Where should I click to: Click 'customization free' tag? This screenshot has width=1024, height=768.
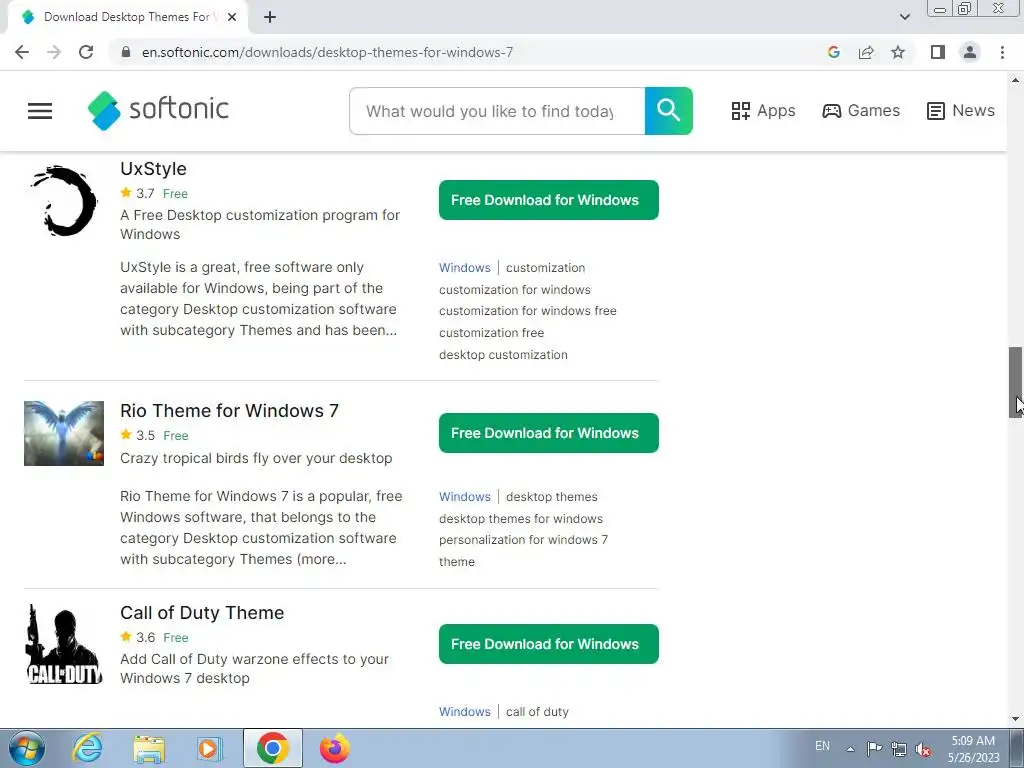491,332
